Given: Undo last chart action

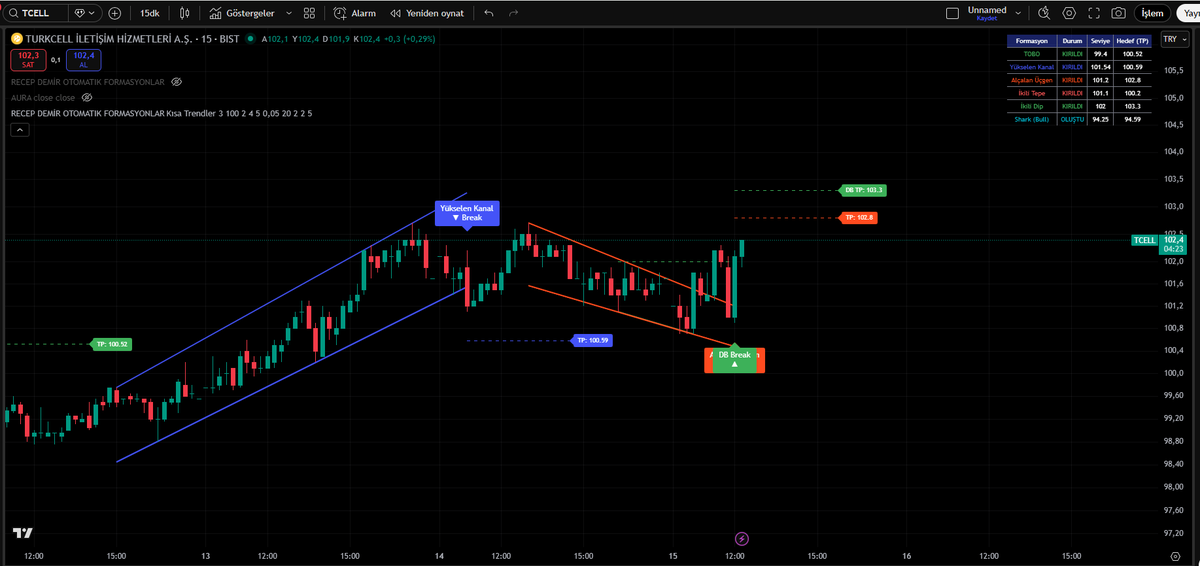Looking at the screenshot, I should (x=488, y=13).
